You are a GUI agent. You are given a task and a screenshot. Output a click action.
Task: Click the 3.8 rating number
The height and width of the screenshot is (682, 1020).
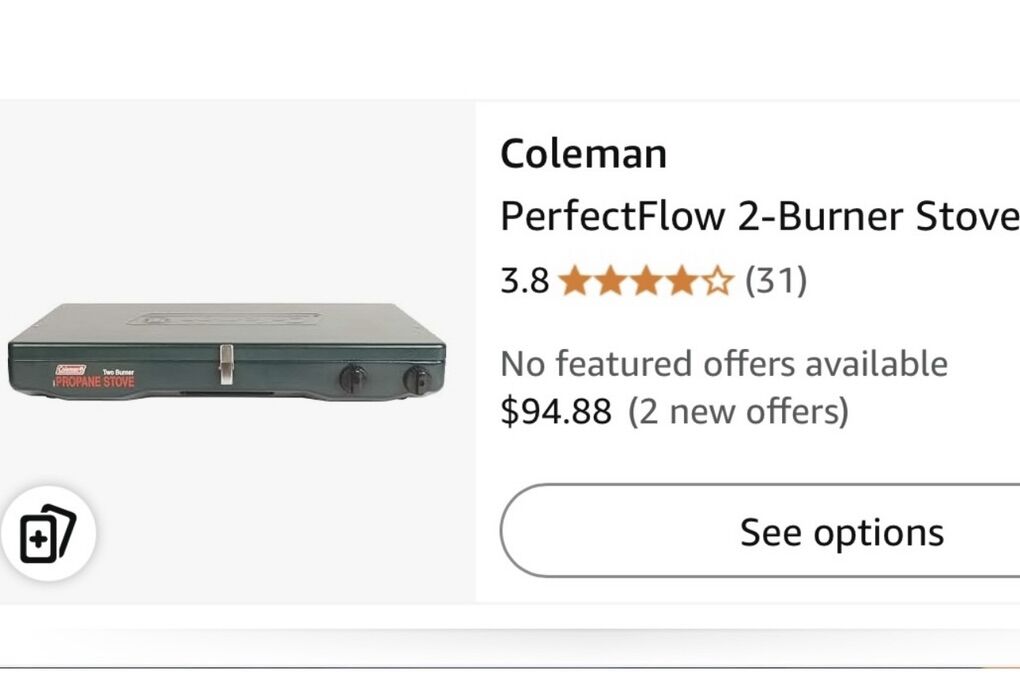pos(524,281)
